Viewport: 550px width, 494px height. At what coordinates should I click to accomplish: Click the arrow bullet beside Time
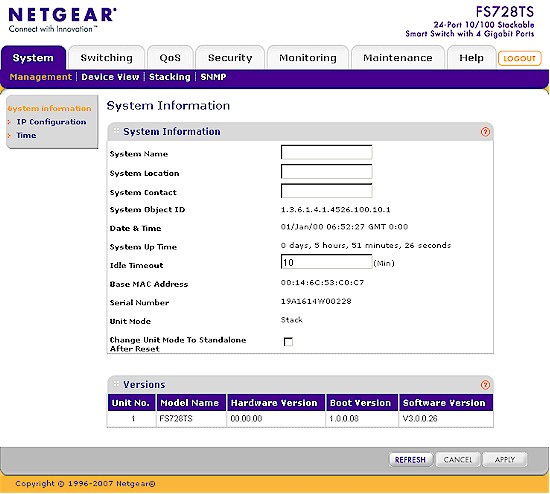(9, 135)
